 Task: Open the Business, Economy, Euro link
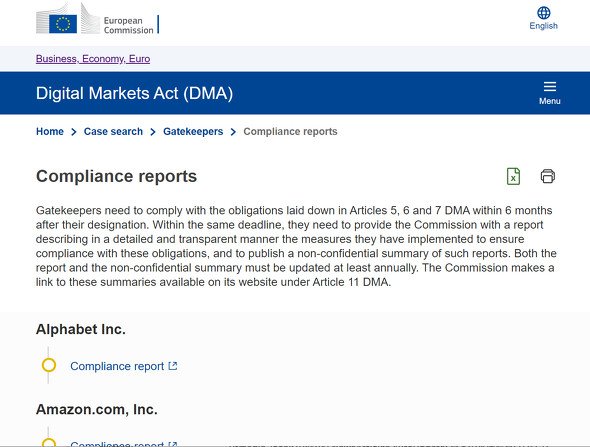pos(93,59)
